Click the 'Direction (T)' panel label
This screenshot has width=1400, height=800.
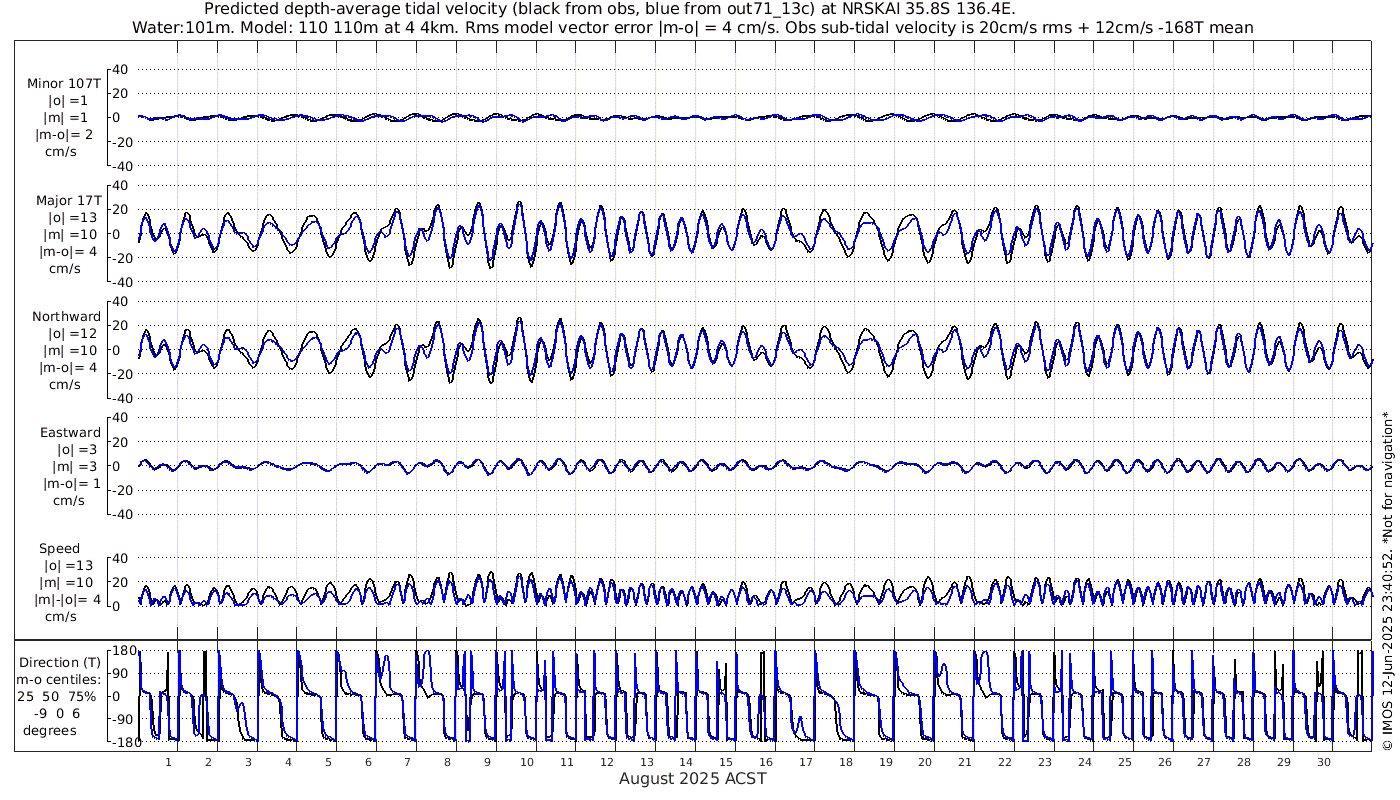[62, 662]
